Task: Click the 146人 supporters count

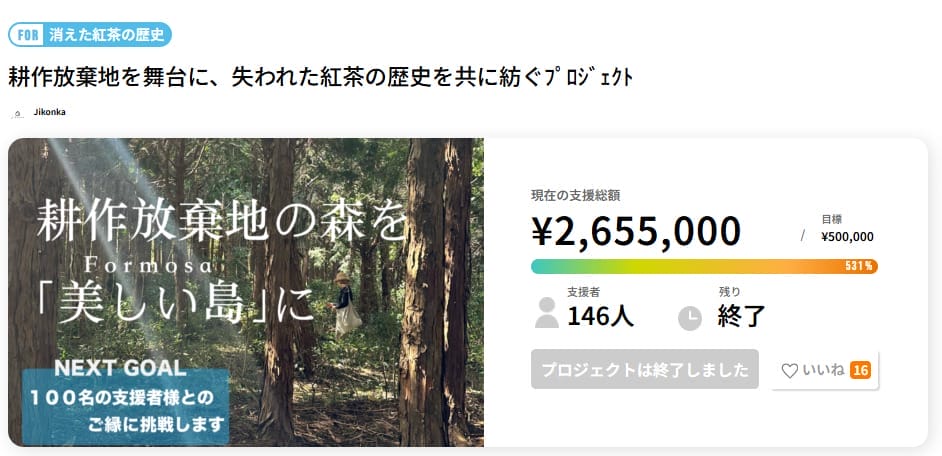Action: coord(600,316)
